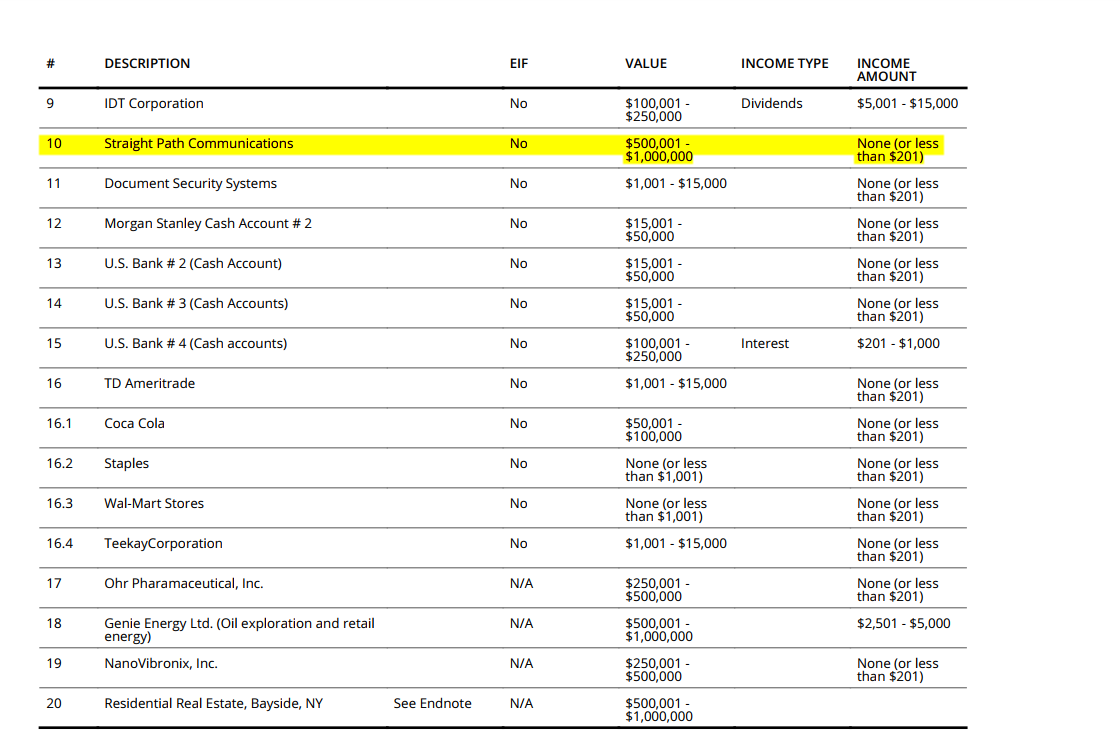
Task: Click Ohr Pharamaceutical N/A EIF cell
Action: (521, 584)
